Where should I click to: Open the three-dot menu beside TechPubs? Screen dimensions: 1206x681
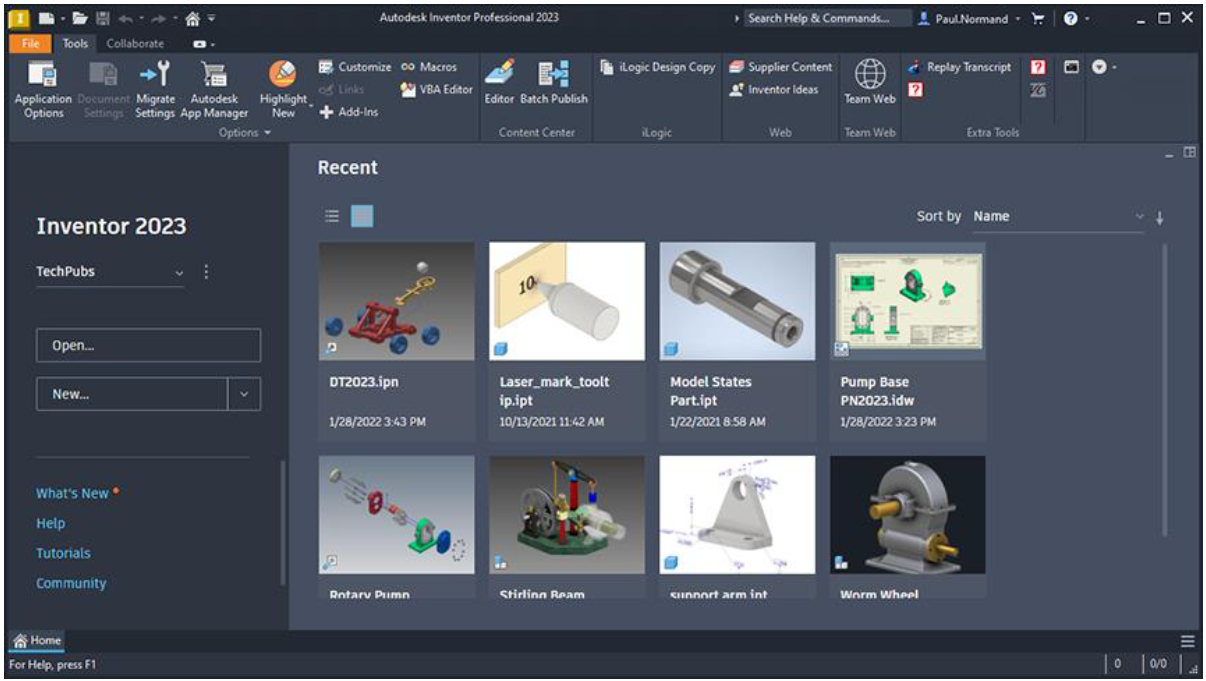(x=207, y=272)
